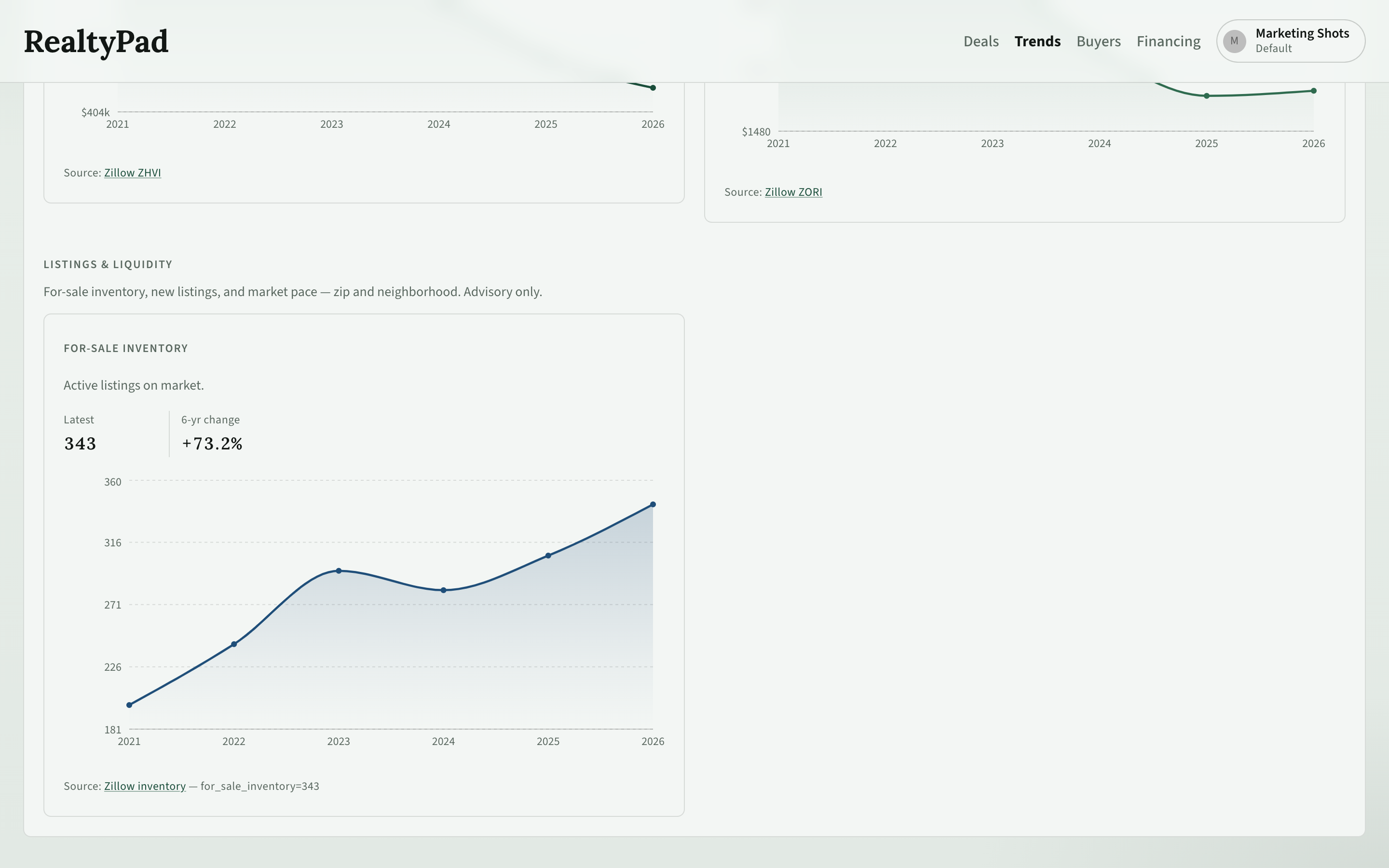Screen dimensions: 1389x868
Task: Click the 2025 point on ZORI chart
Action: (x=1207, y=96)
